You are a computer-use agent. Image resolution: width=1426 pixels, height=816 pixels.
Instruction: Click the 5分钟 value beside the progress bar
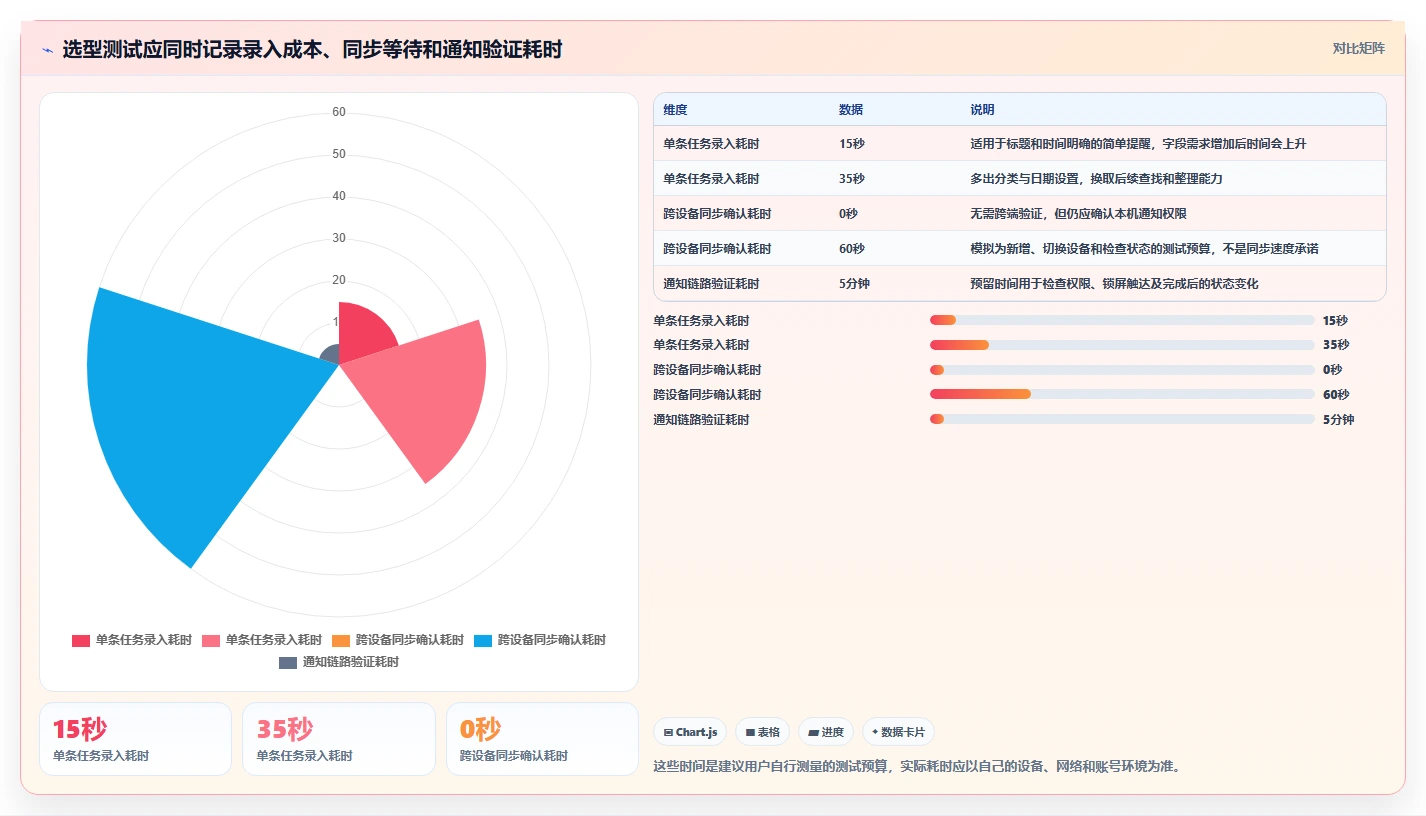[1338, 420]
